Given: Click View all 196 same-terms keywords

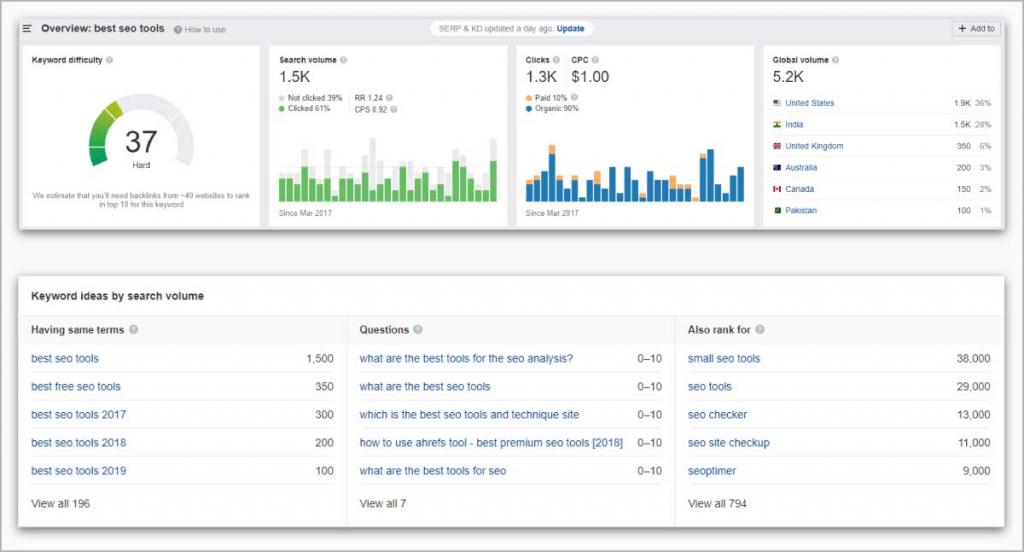Looking at the screenshot, I should coord(61,504).
